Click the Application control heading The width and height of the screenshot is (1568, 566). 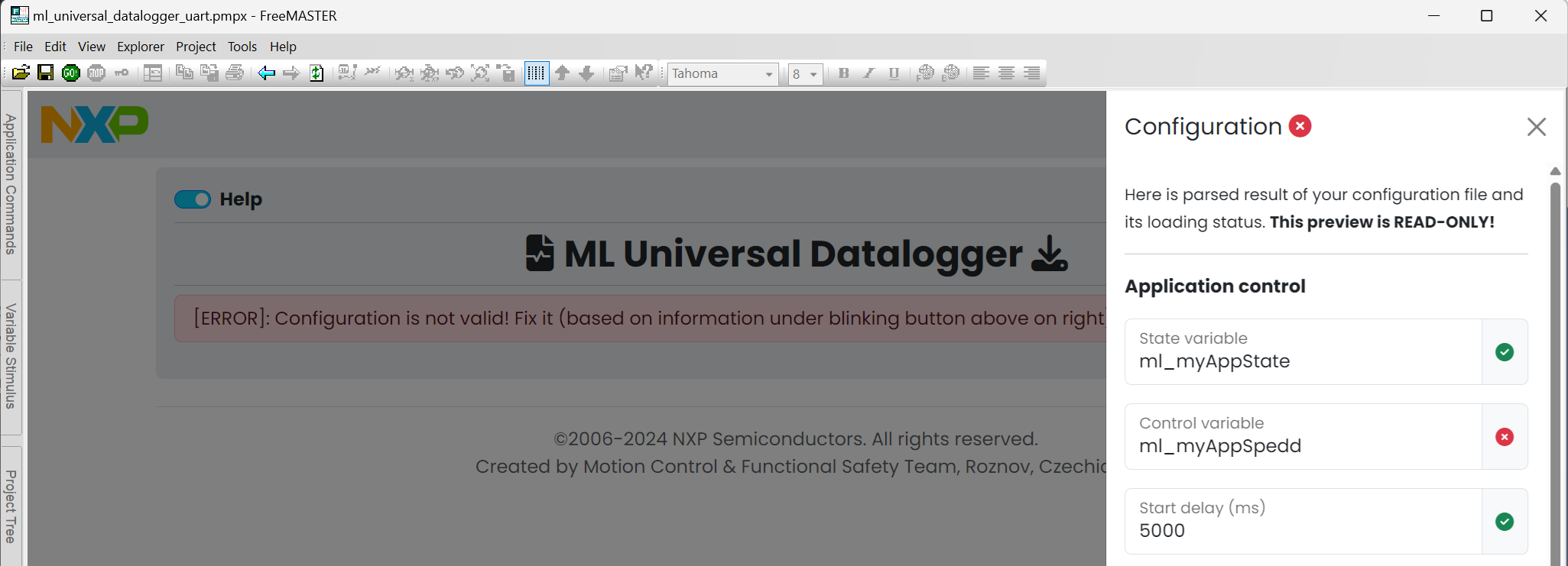pos(1215,286)
